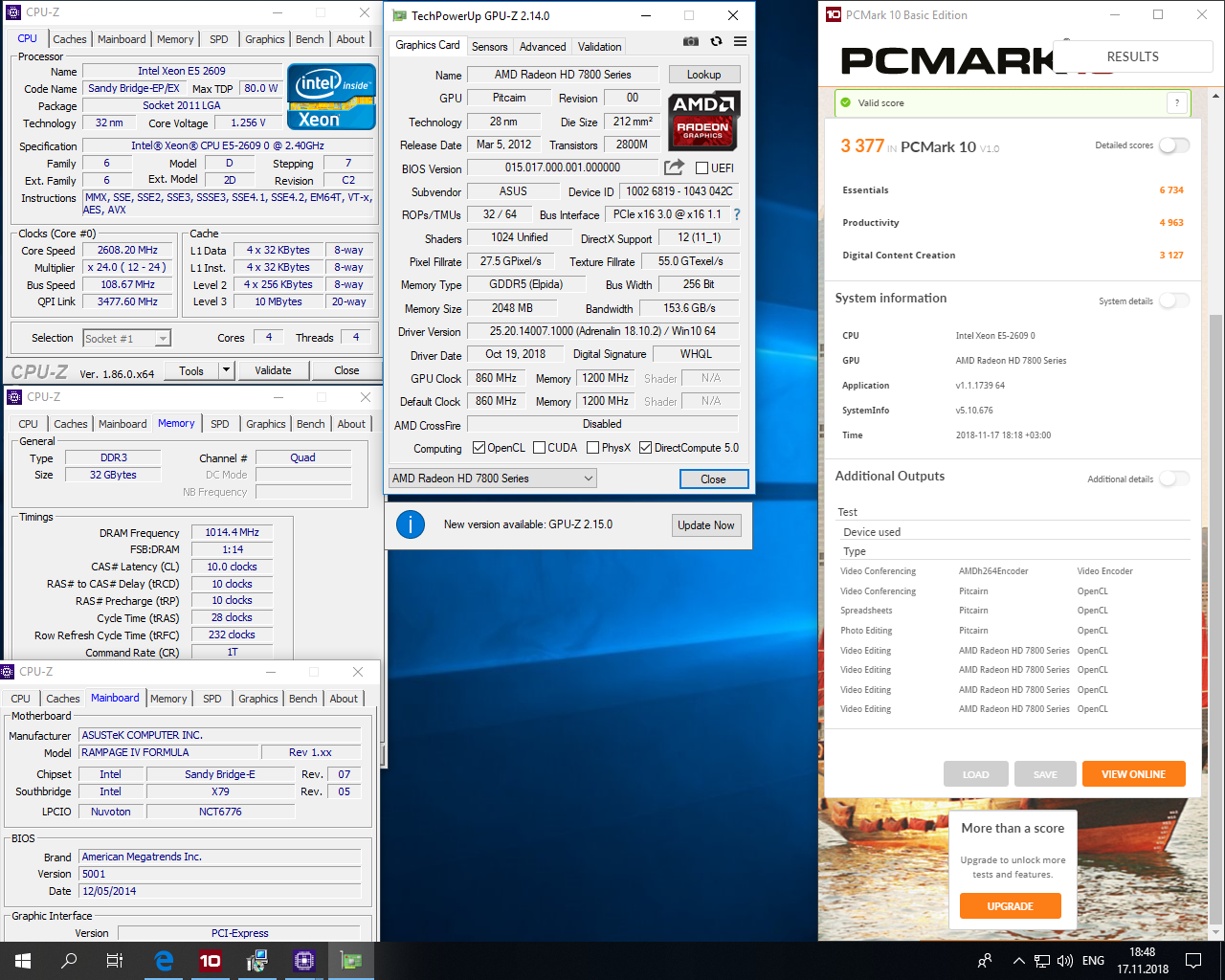Viewport: 1225px width, 980px height.
Task: Click the LOAD button in PCMark
Action: tap(976, 774)
